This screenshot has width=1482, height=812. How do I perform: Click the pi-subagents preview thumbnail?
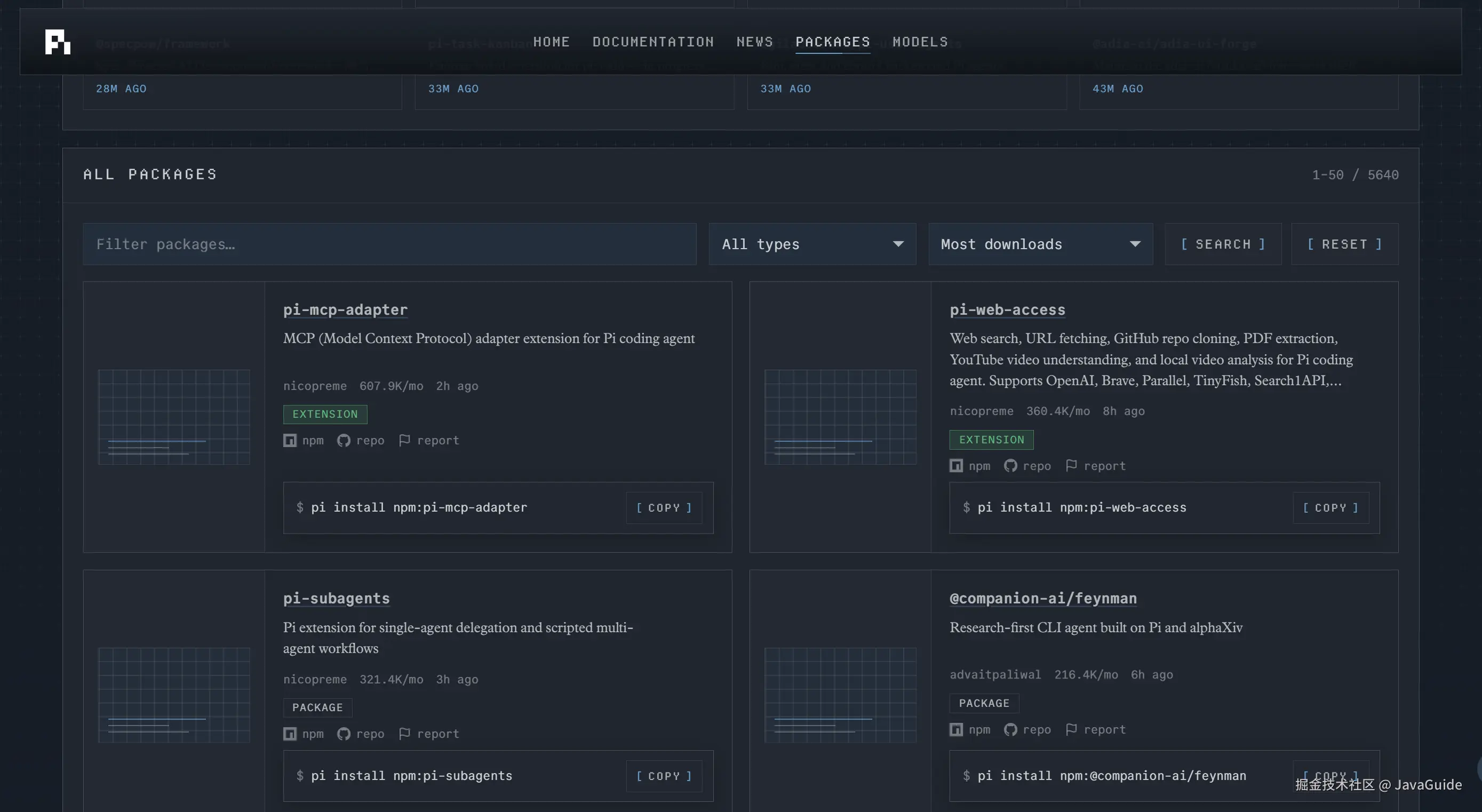pyautogui.click(x=174, y=695)
